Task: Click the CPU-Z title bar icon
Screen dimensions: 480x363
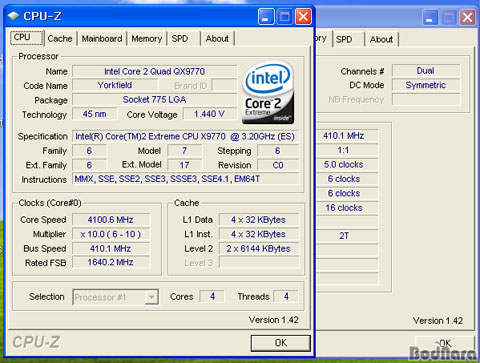Action: (x=13, y=16)
